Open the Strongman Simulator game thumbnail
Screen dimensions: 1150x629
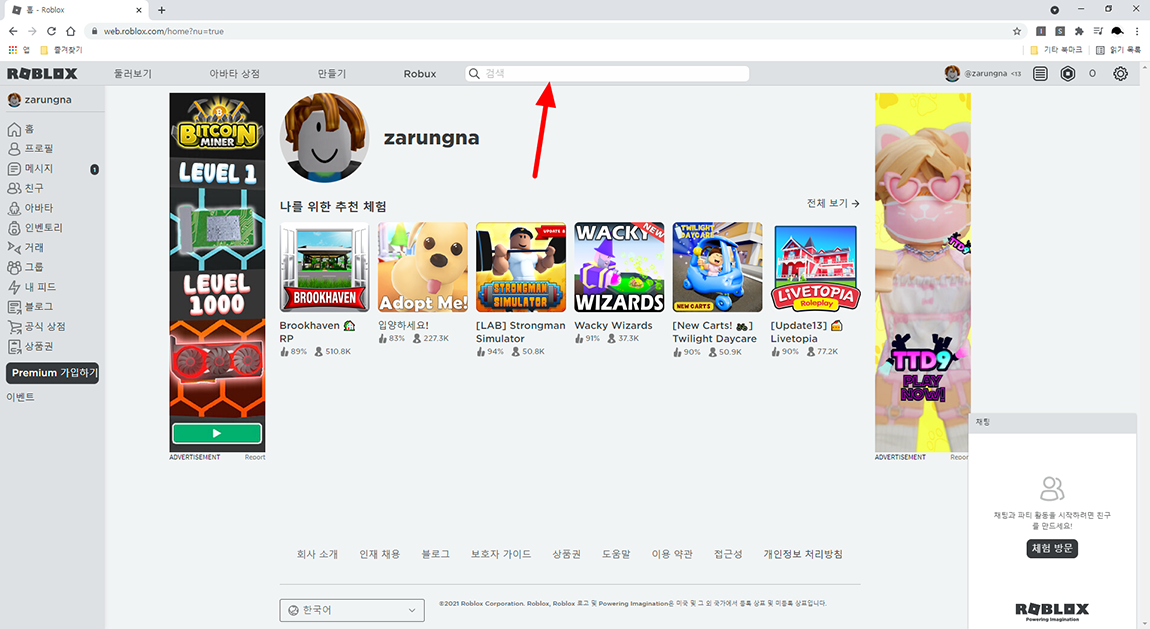click(521, 267)
